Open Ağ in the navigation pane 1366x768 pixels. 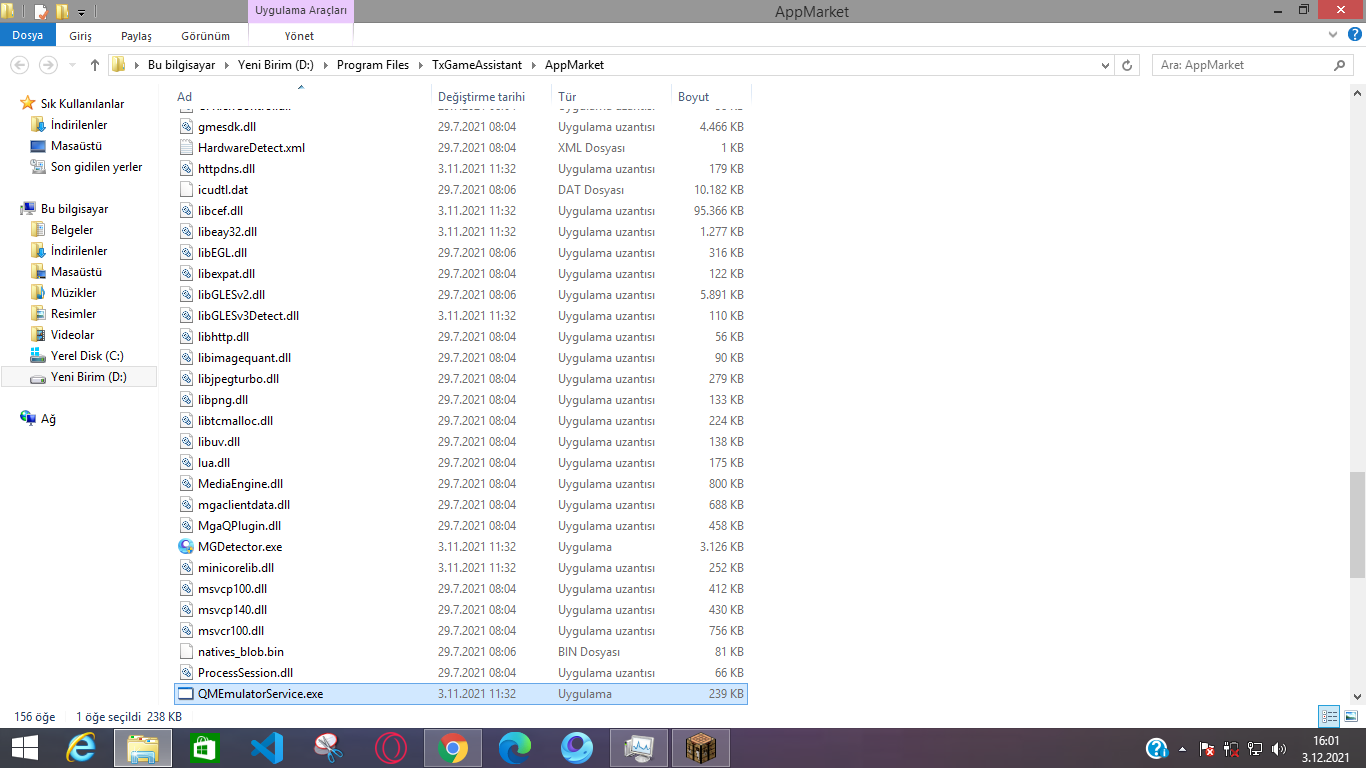(48, 419)
